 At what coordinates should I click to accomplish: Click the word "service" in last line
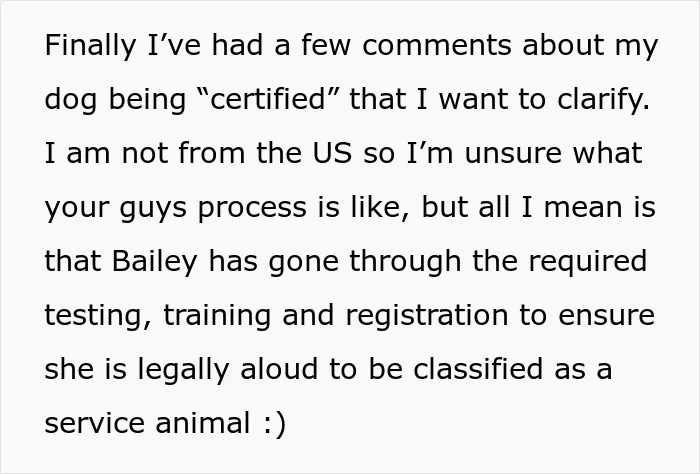pos(94,423)
